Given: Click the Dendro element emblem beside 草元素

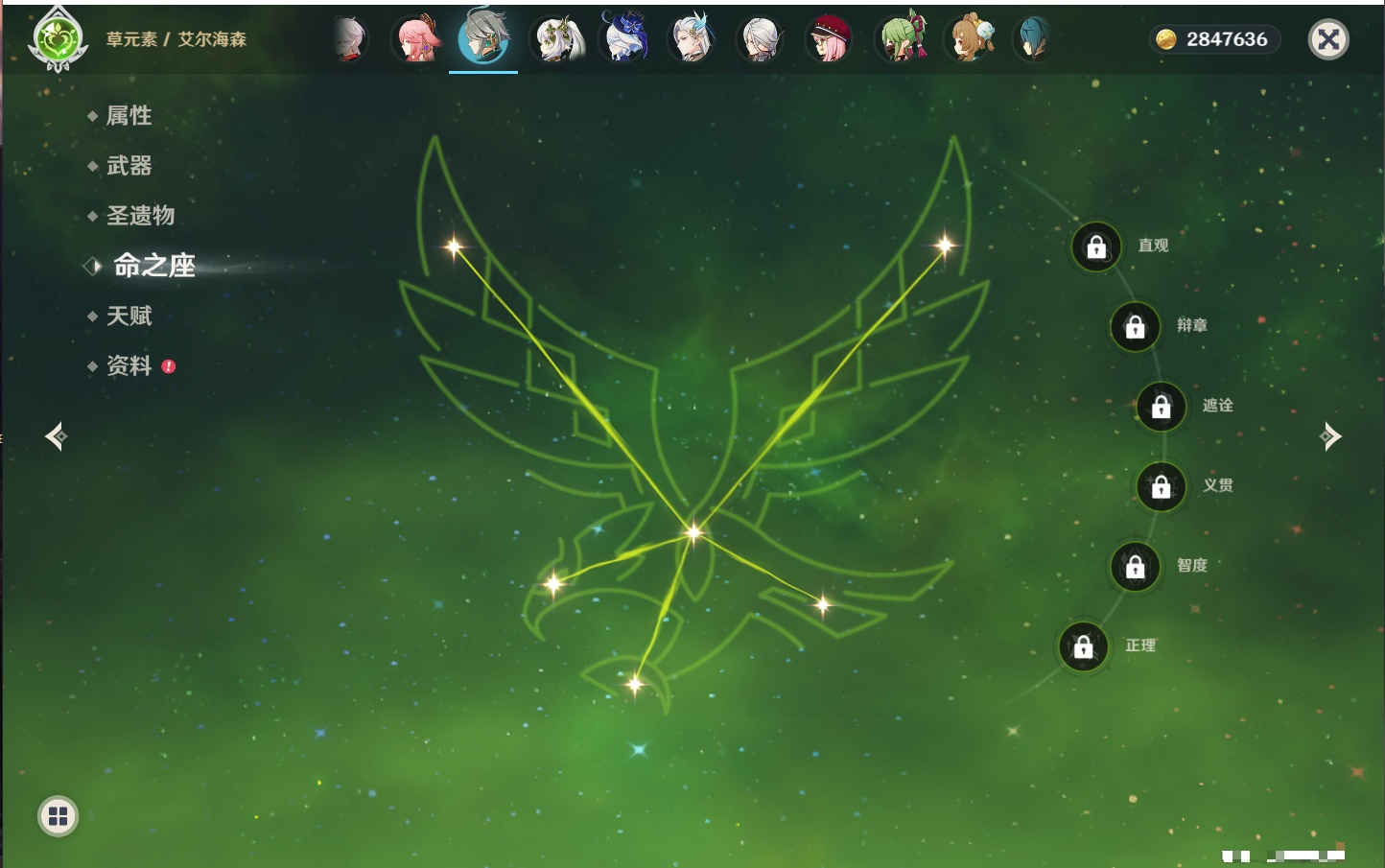Looking at the screenshot, I should (58, 39).
